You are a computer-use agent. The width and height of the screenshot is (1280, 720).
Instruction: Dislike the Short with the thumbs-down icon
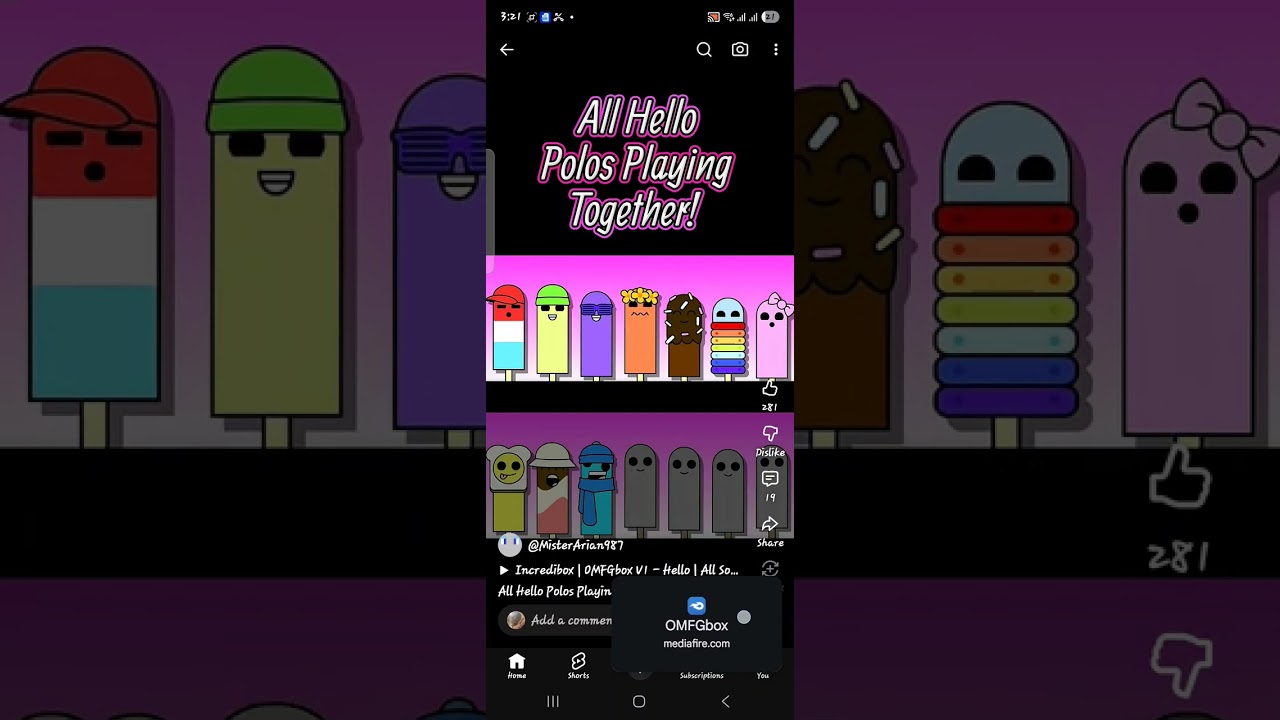pyautogui.click(x=770, y=434)
